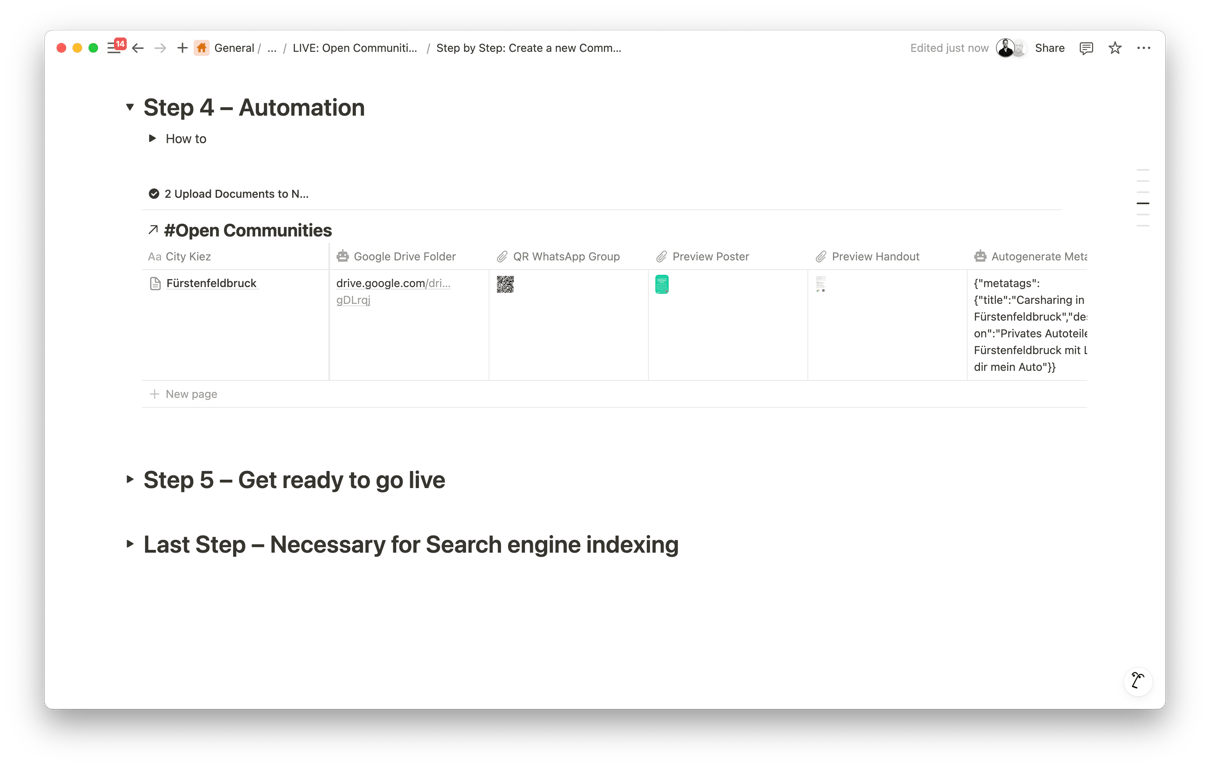This screenshot has width=1210, height=768.
Task: Open the drive.google.com folder link
Action: point(393,291)
